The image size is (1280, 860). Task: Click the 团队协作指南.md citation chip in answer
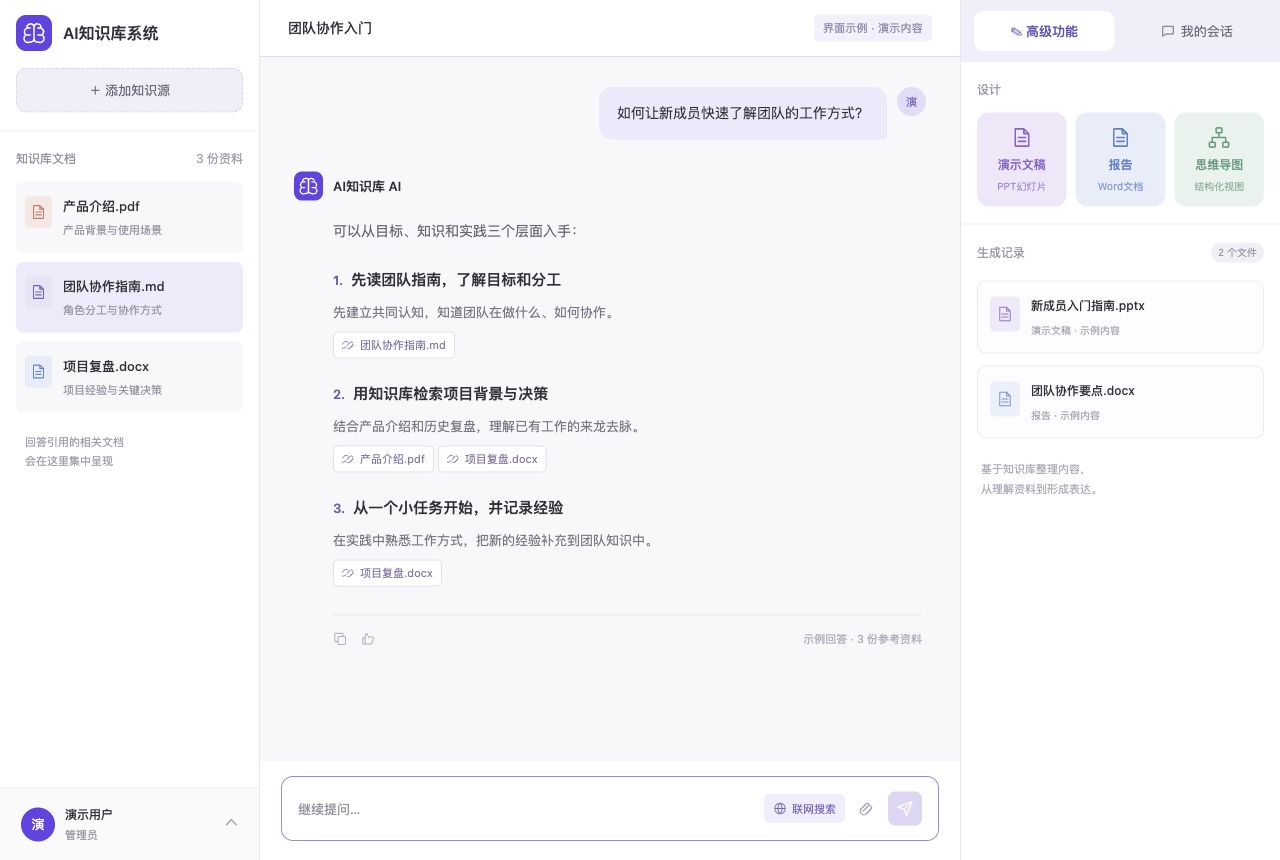click(x=394, y=345)
